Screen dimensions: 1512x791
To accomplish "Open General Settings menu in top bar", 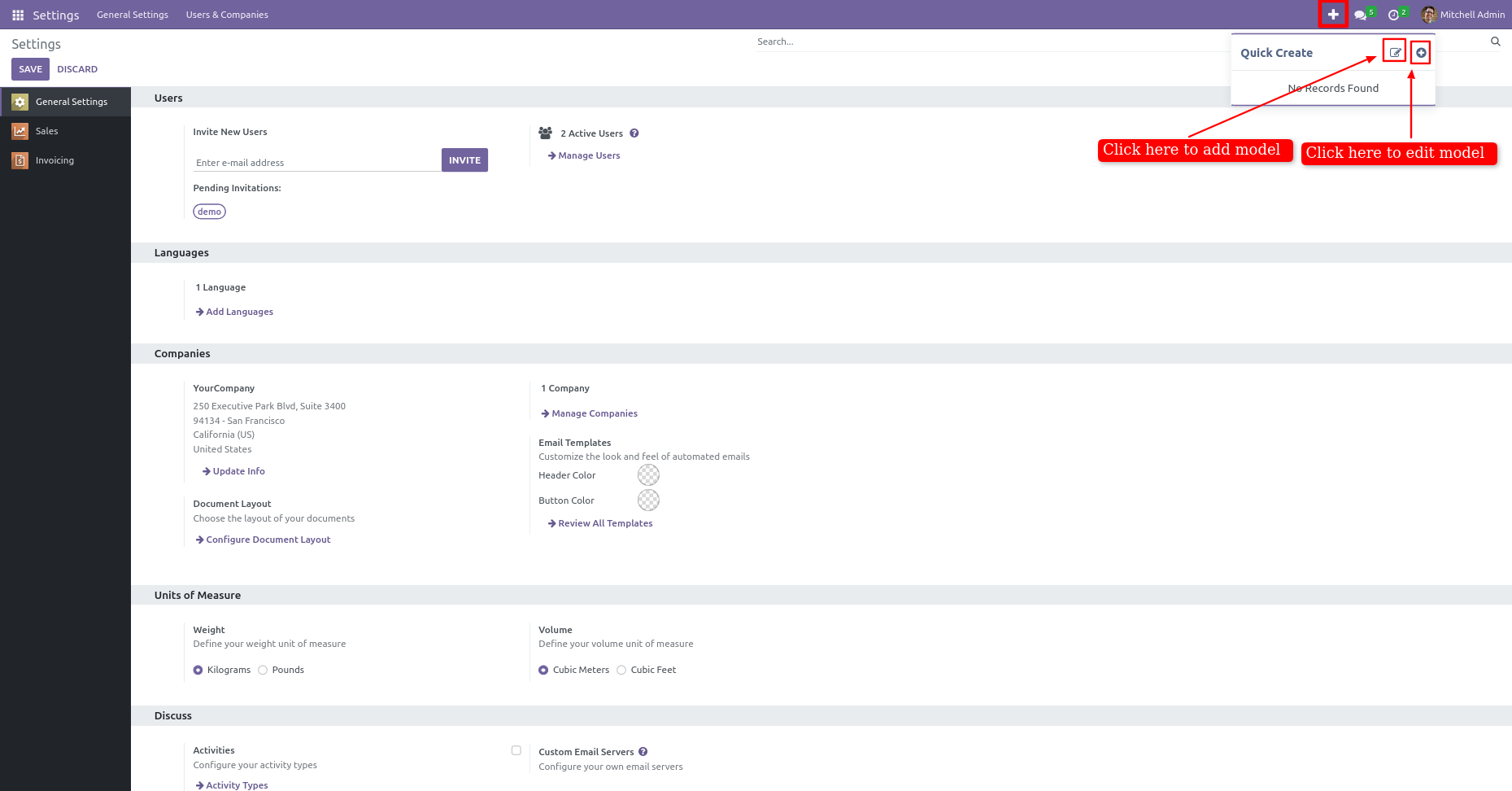I will [x=133, y=15].
